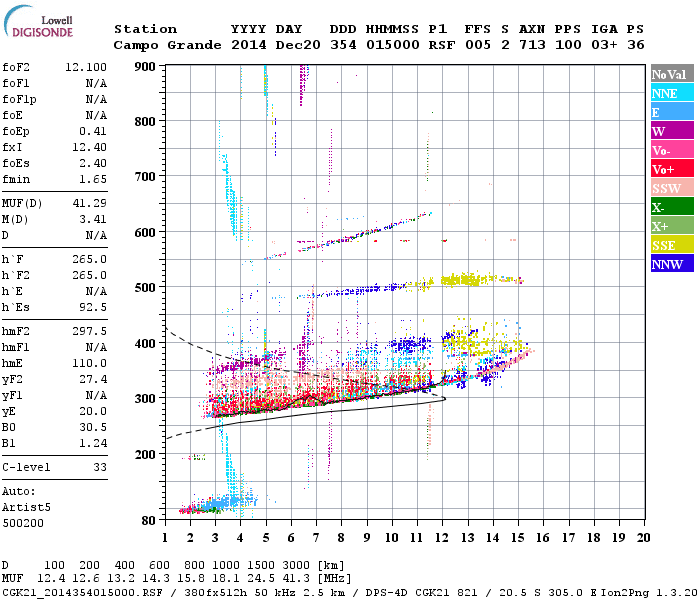Image resolution: width=700 pixels, height=600 pixels.
Task: Select the NoVal legend swatch
Action: click(672, 74)
